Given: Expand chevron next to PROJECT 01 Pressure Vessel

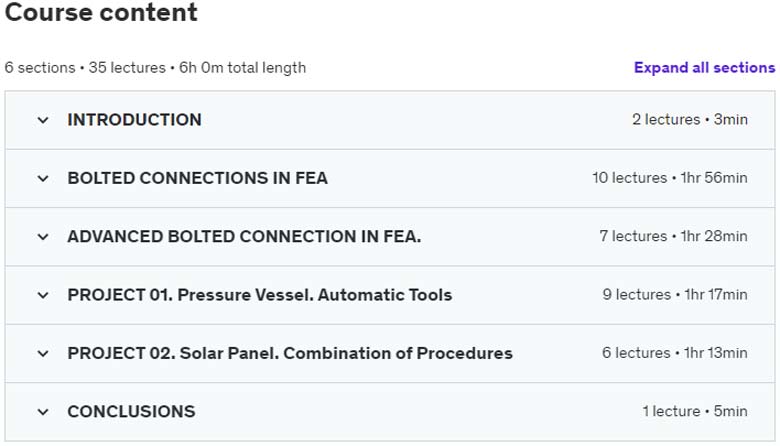Looking at the screenshot, I should click(x=43, y=295).
